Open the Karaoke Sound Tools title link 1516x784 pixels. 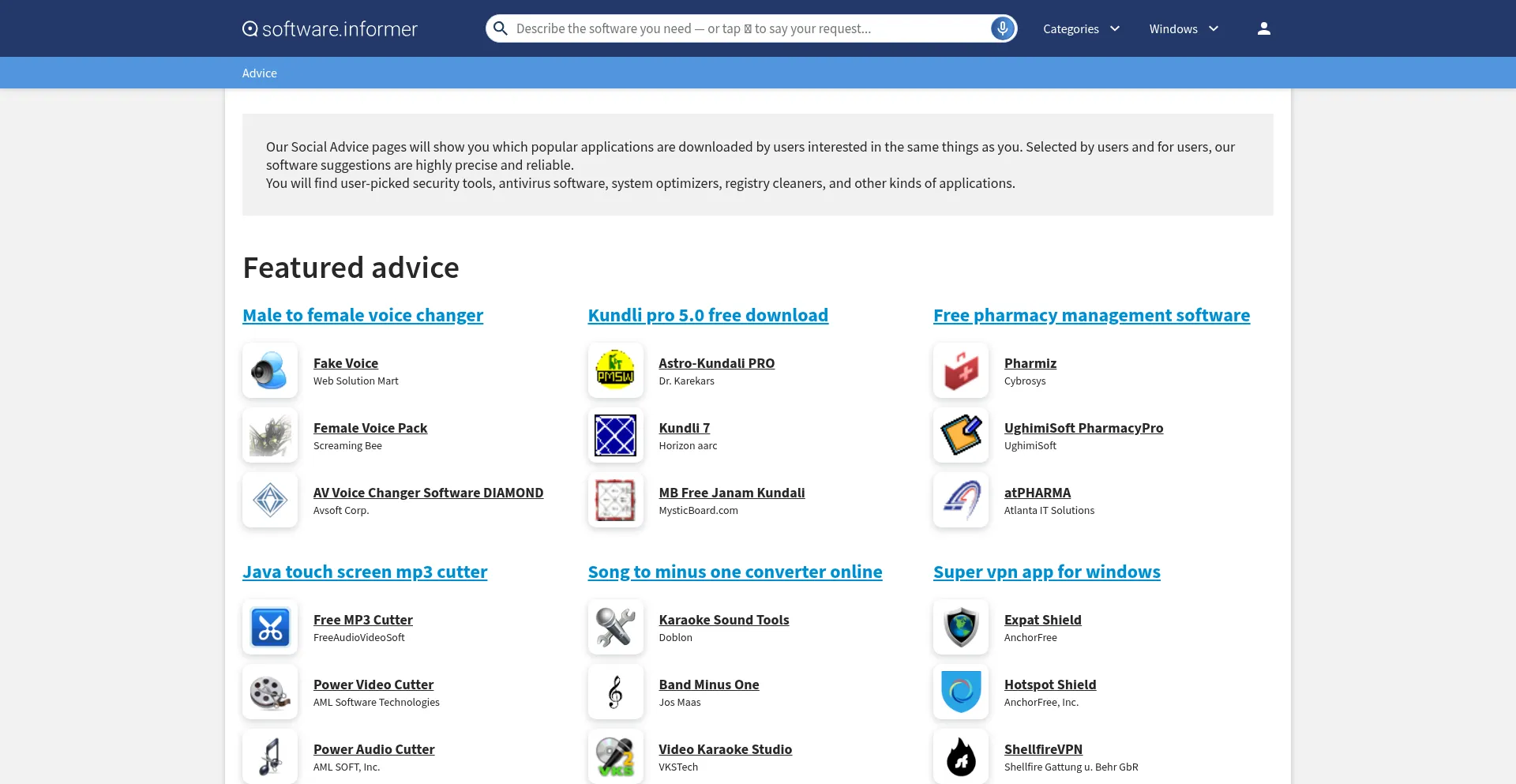pos(724,620)
